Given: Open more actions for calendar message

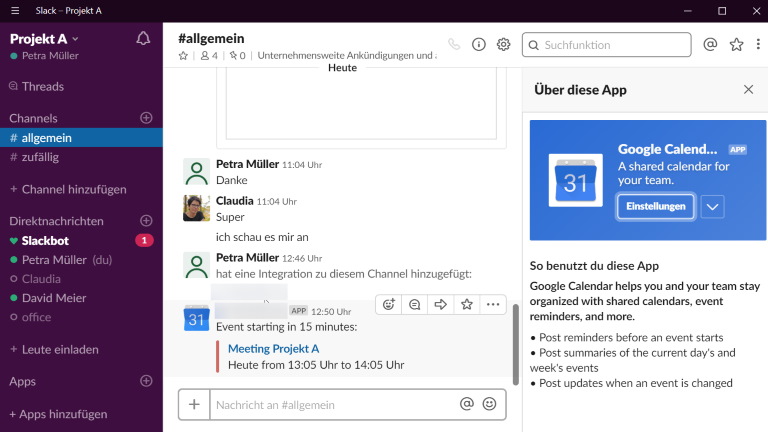Looking at the screenshot, I should [492, 305].
